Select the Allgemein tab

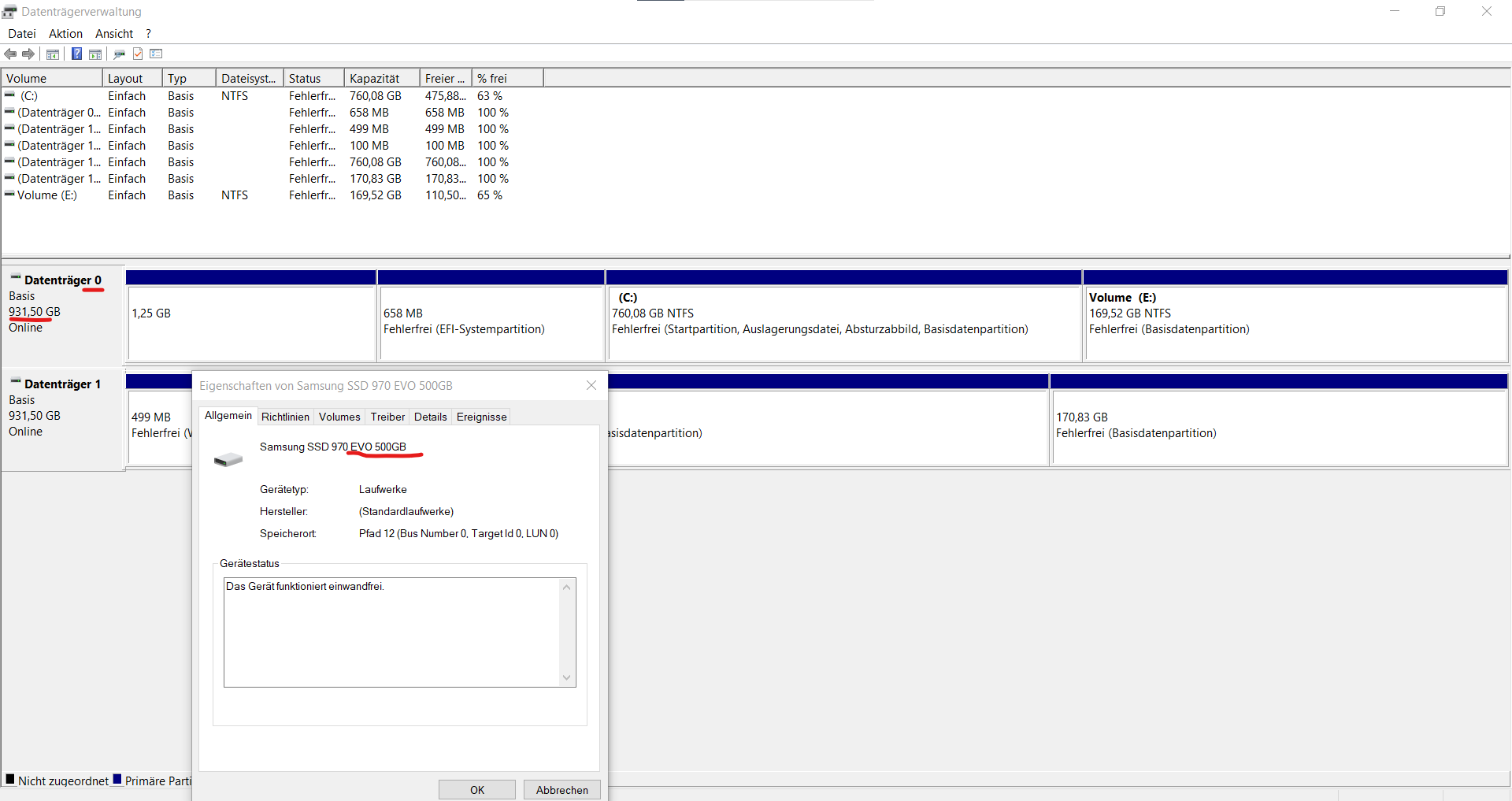pyautogui.click(x=228, y=415)
